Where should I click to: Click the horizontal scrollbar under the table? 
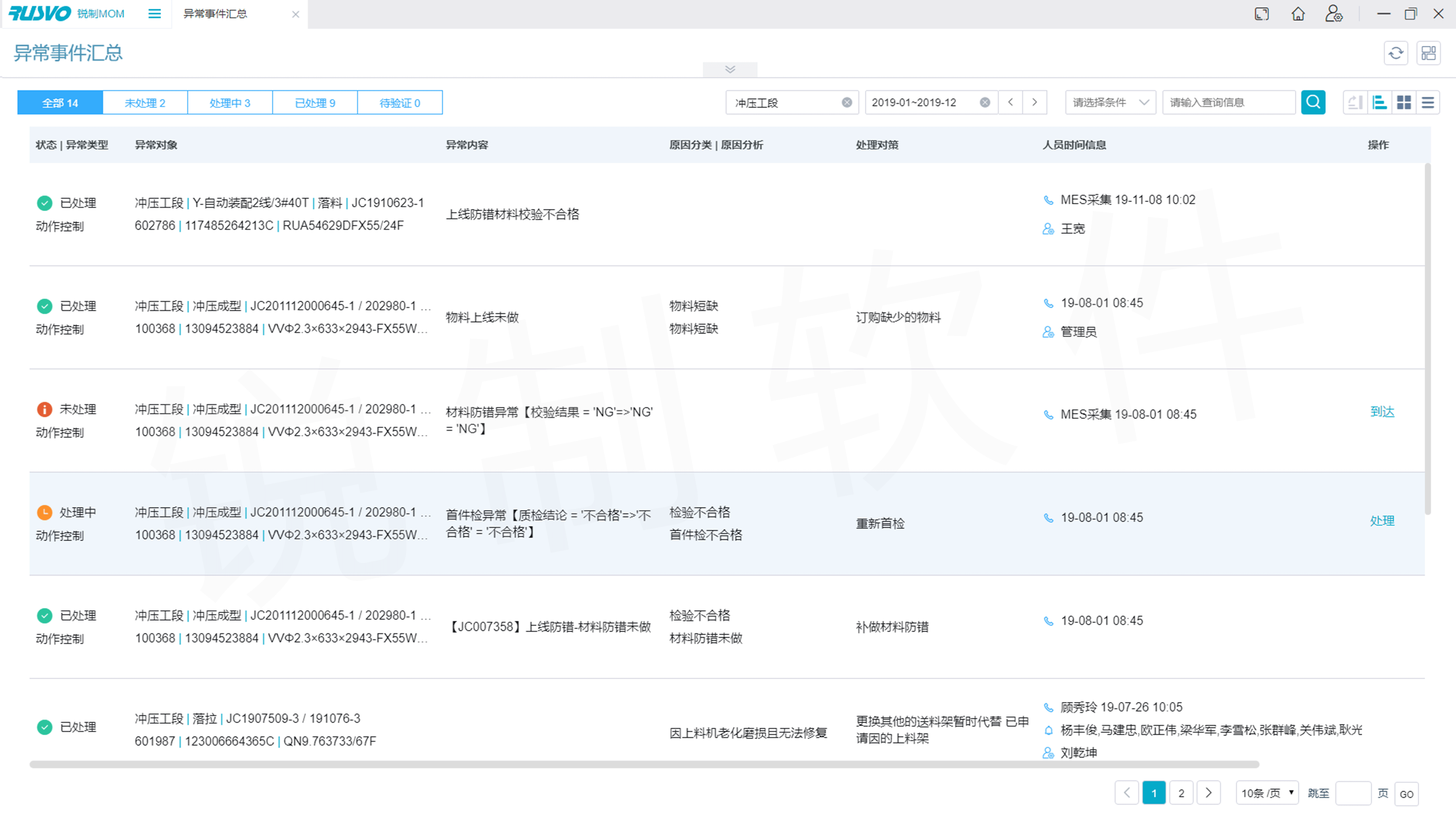tap(644, 765)
